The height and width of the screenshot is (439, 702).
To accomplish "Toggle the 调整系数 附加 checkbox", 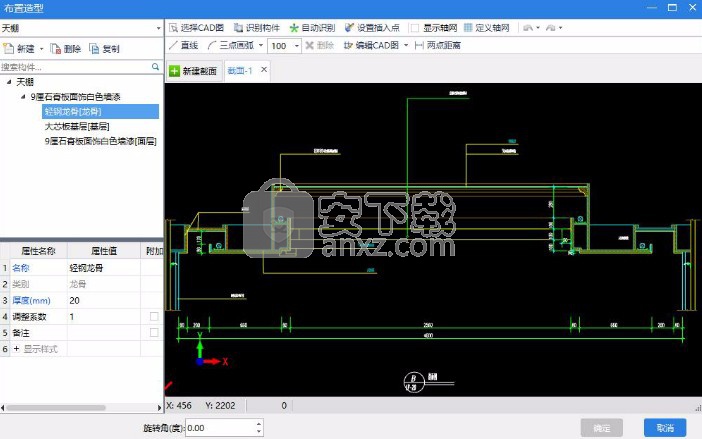I will click(154, 316).
